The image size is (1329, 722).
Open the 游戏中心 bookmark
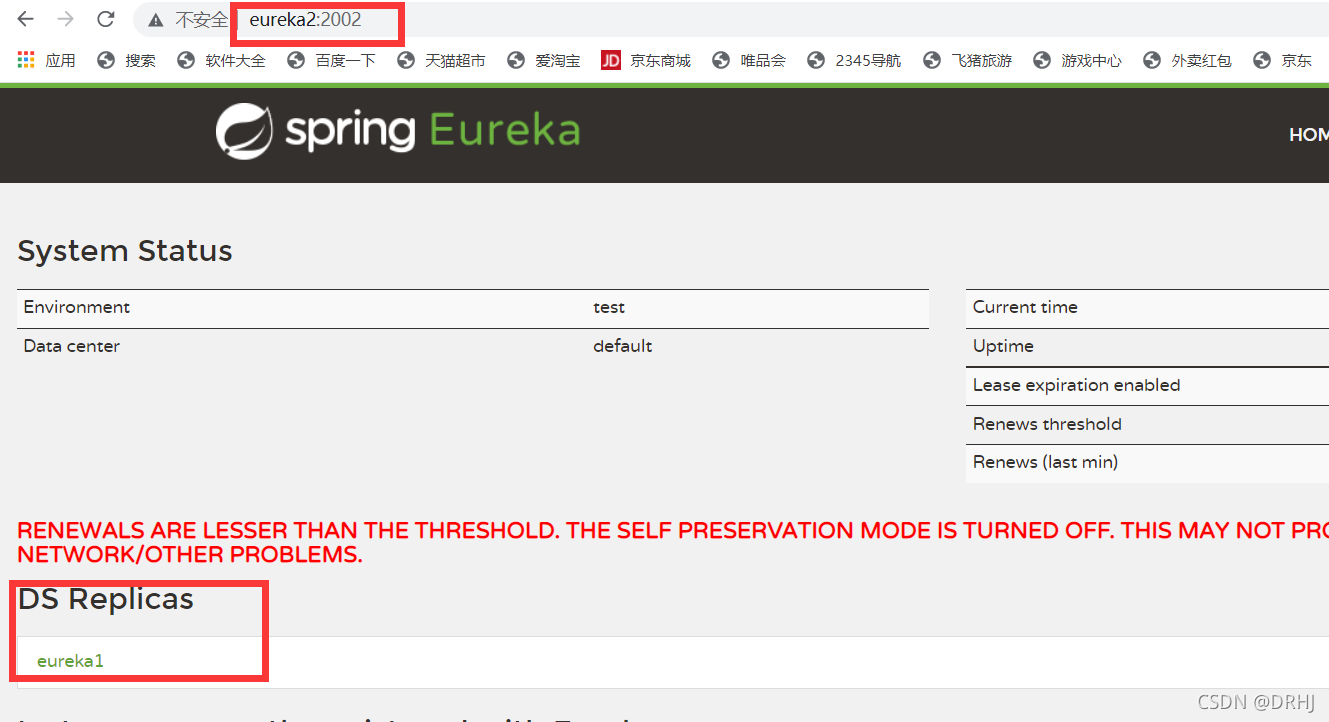[1077, 61]
